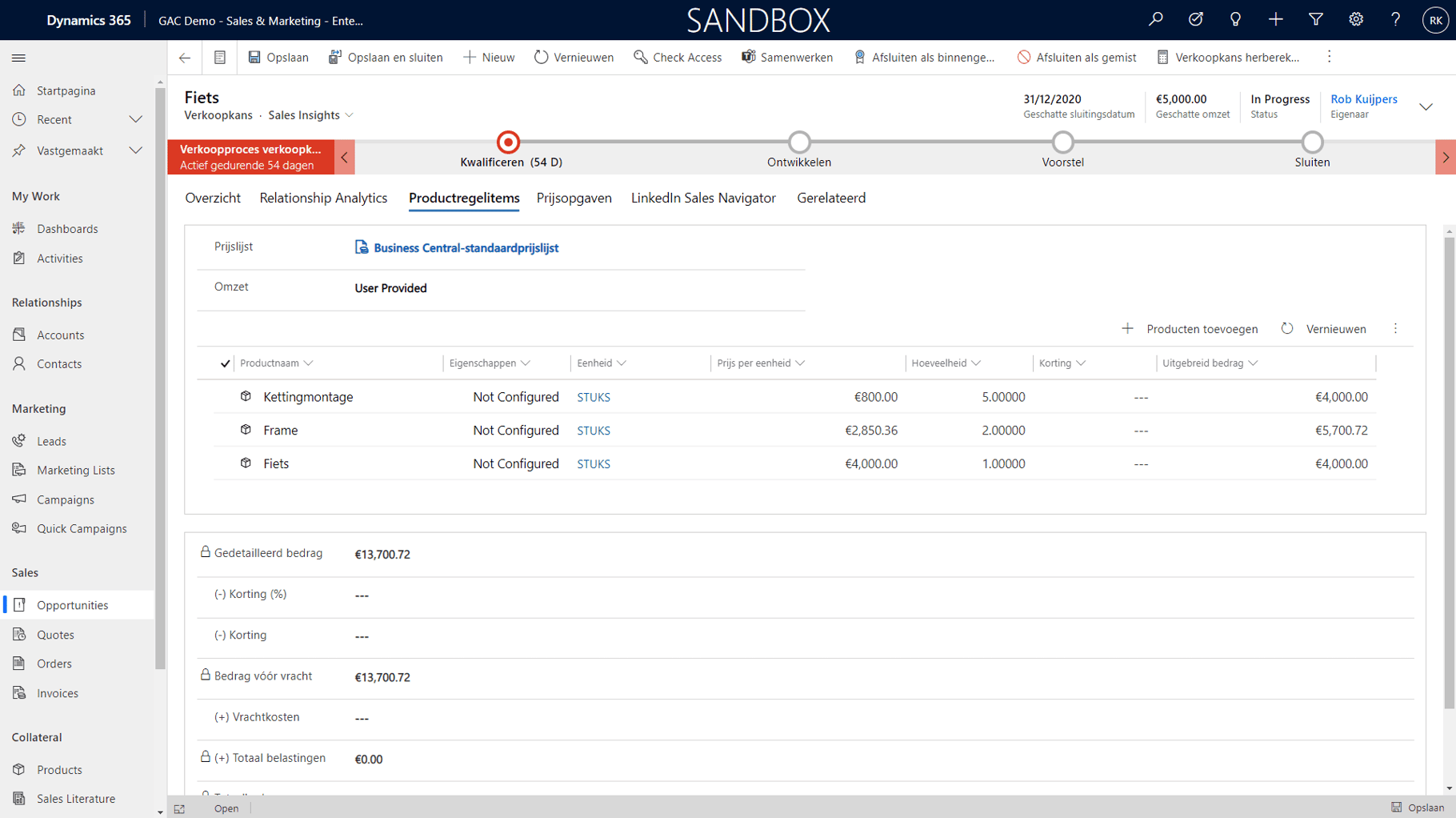
Task: Open the STUKS unit link for Frame
Action: point(594,431)
